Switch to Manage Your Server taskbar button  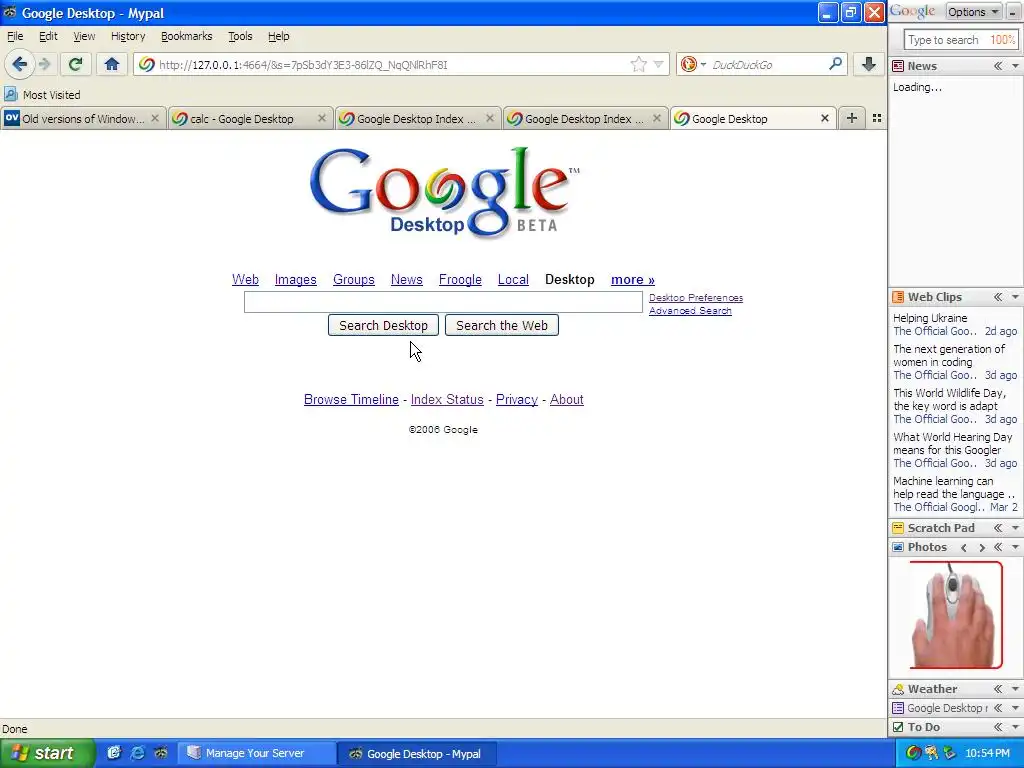257,753
